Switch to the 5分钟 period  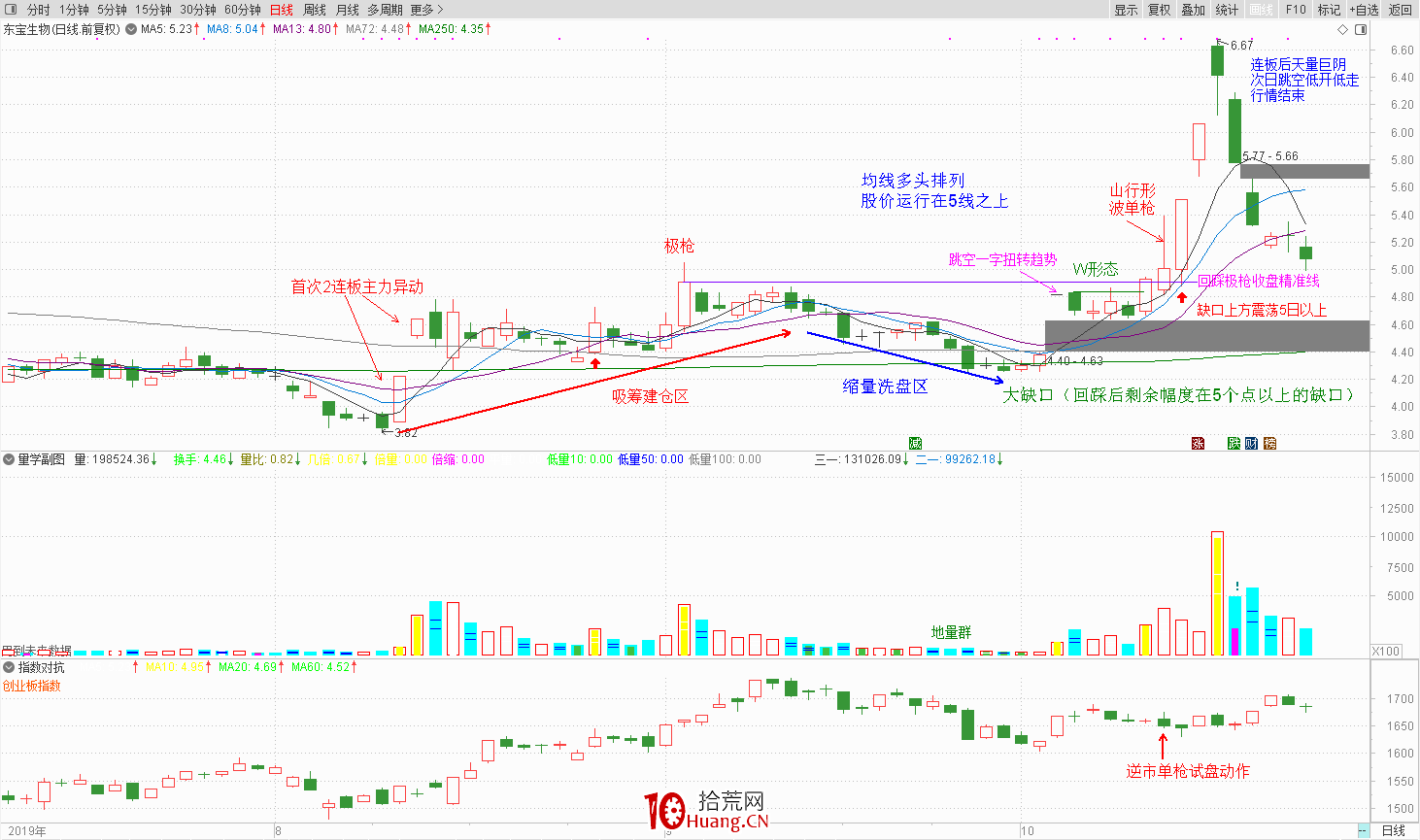pyautogui.click(x=112, y=10)
